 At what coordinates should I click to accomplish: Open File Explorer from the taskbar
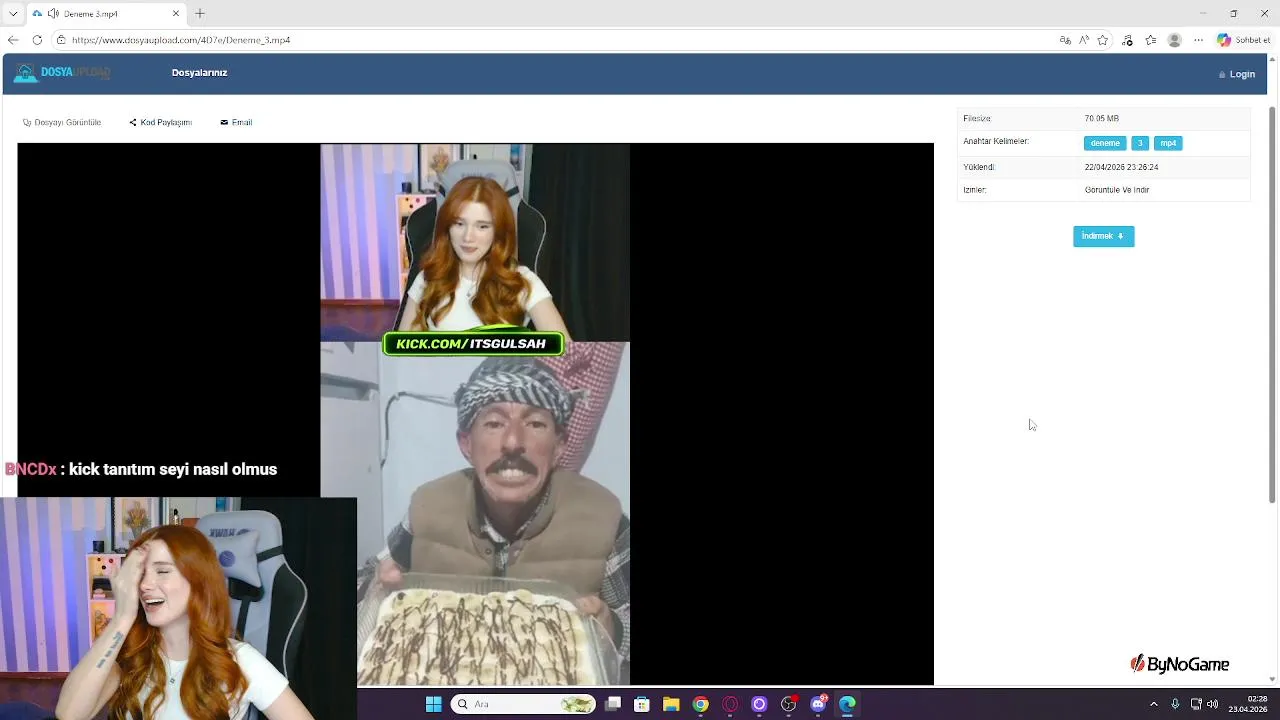(x=671, y=704)
